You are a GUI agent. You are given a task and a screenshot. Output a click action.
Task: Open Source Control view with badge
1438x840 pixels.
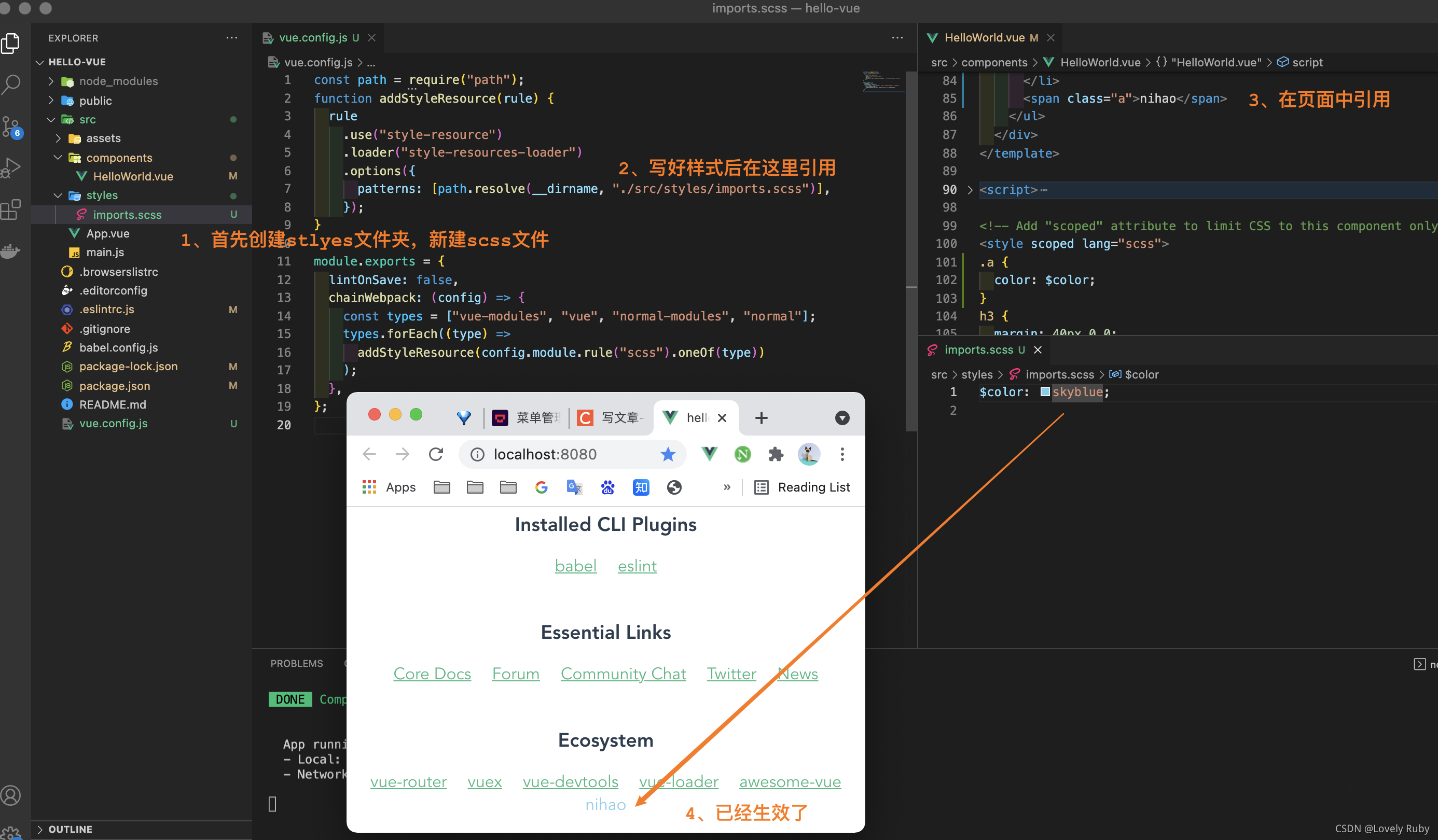pos(11,127)
